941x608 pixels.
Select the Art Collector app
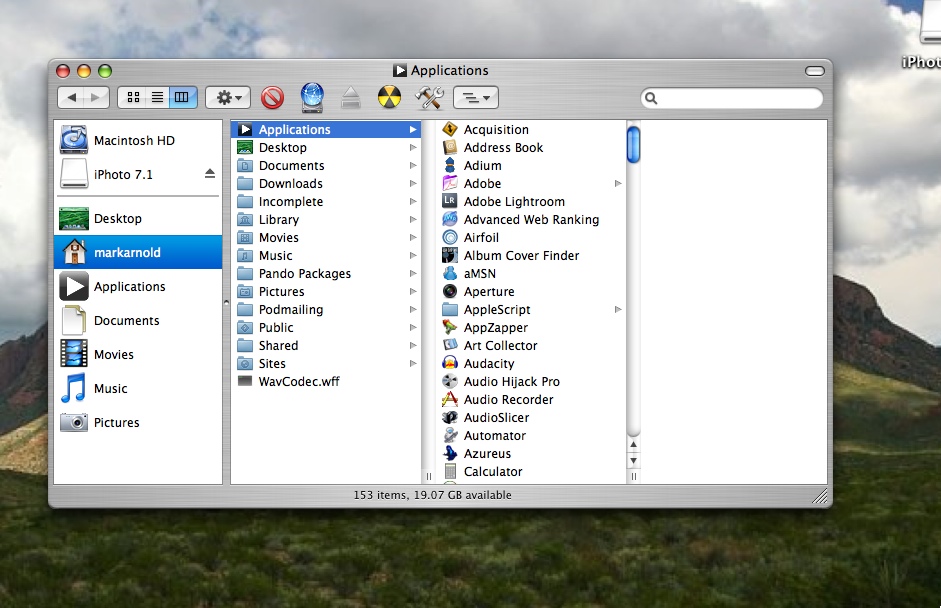pyautogui.click(x=531, y=346)
